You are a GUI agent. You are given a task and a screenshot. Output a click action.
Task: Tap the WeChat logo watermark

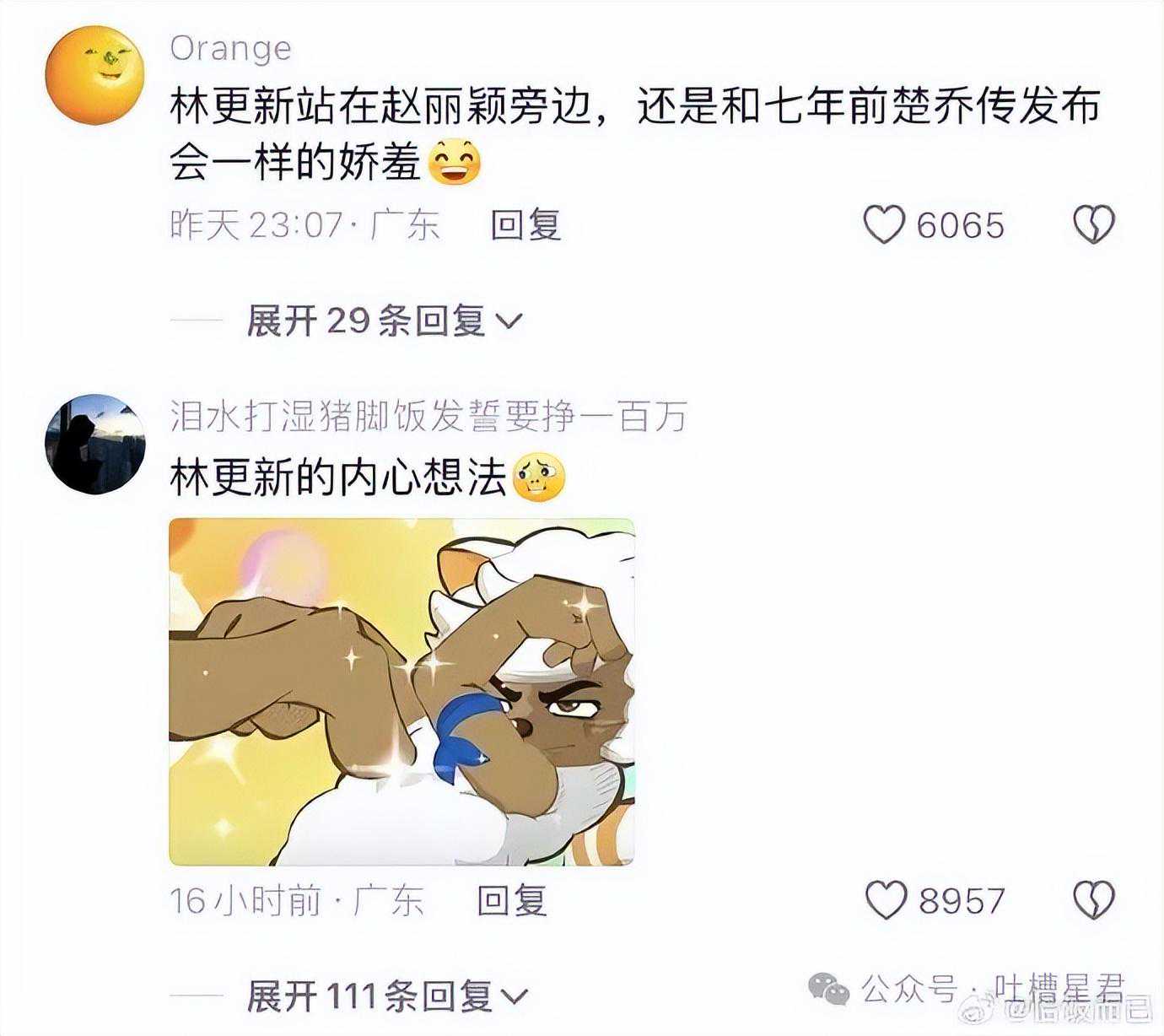tap(829, 988)
